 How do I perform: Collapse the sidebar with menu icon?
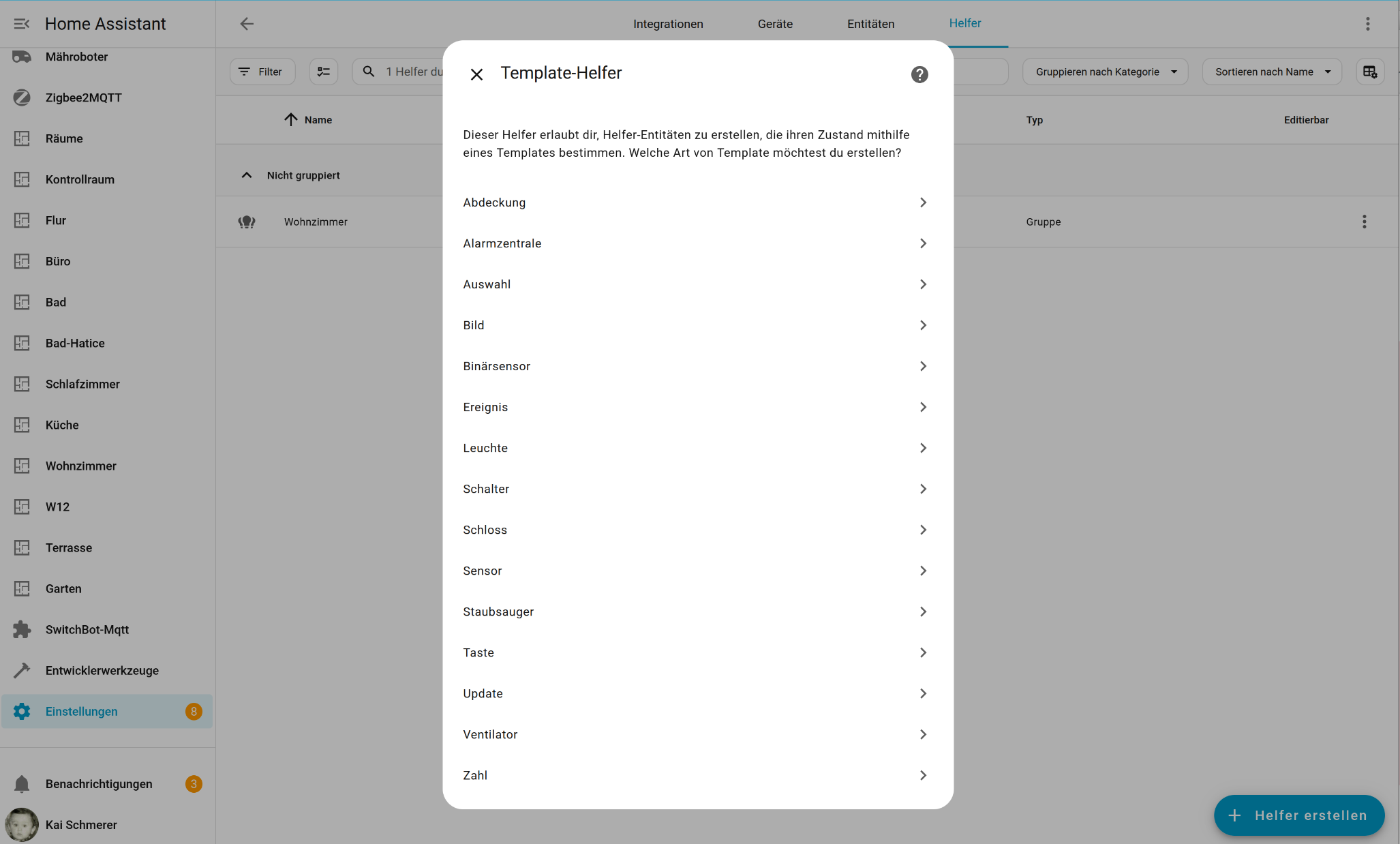tap(22, 24)
